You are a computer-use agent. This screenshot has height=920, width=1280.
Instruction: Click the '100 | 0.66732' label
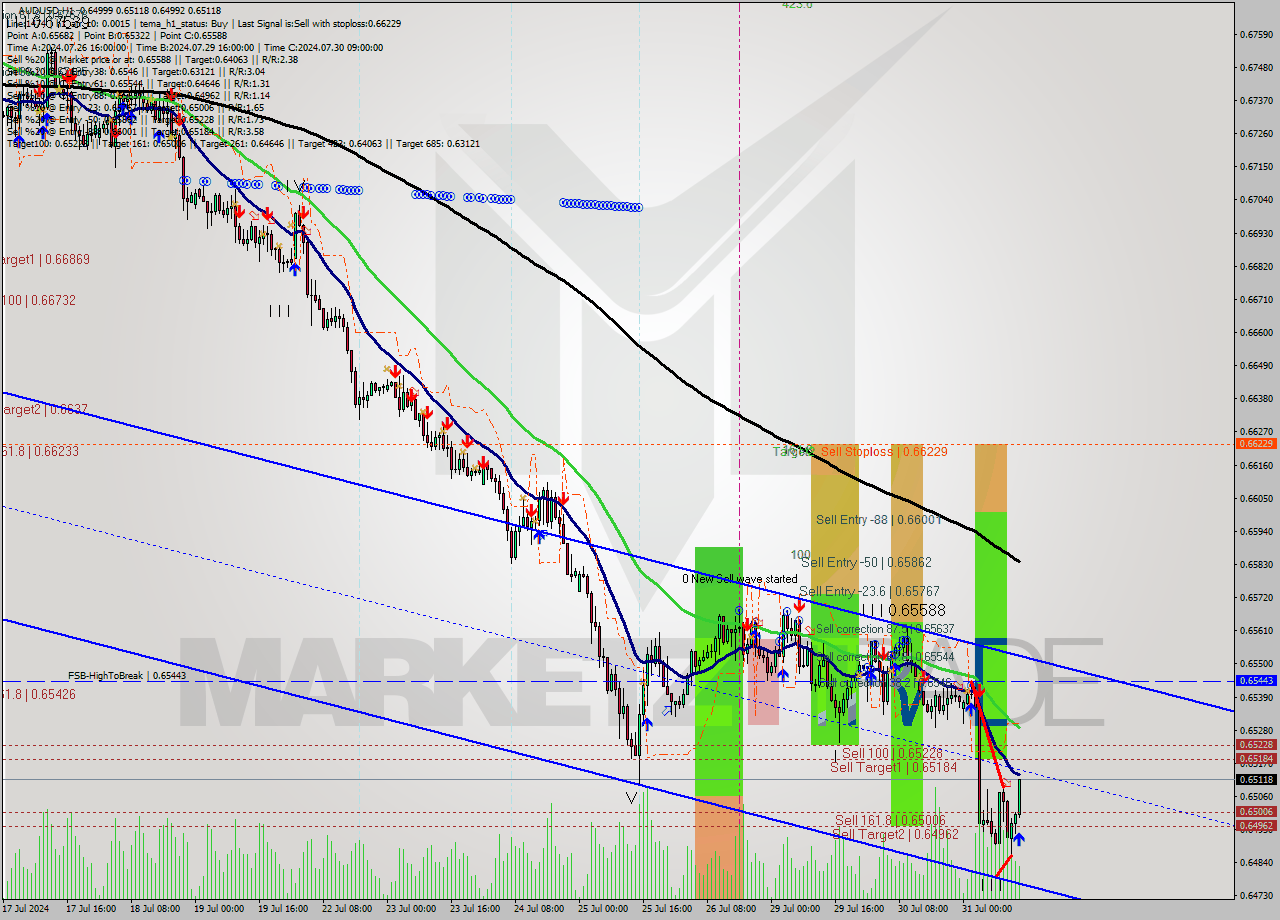pyautogui.click(x=38, y=300)
